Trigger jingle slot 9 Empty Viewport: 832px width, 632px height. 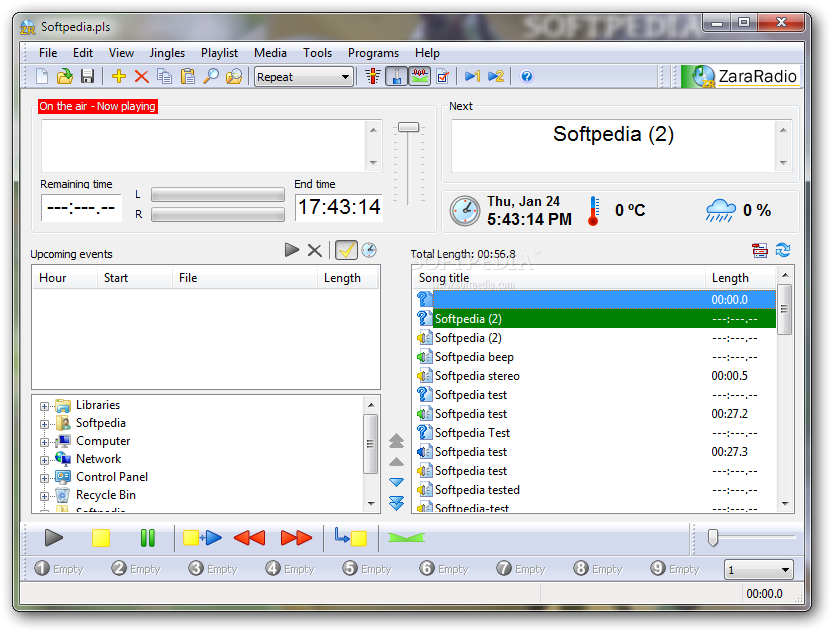point(674,569)
